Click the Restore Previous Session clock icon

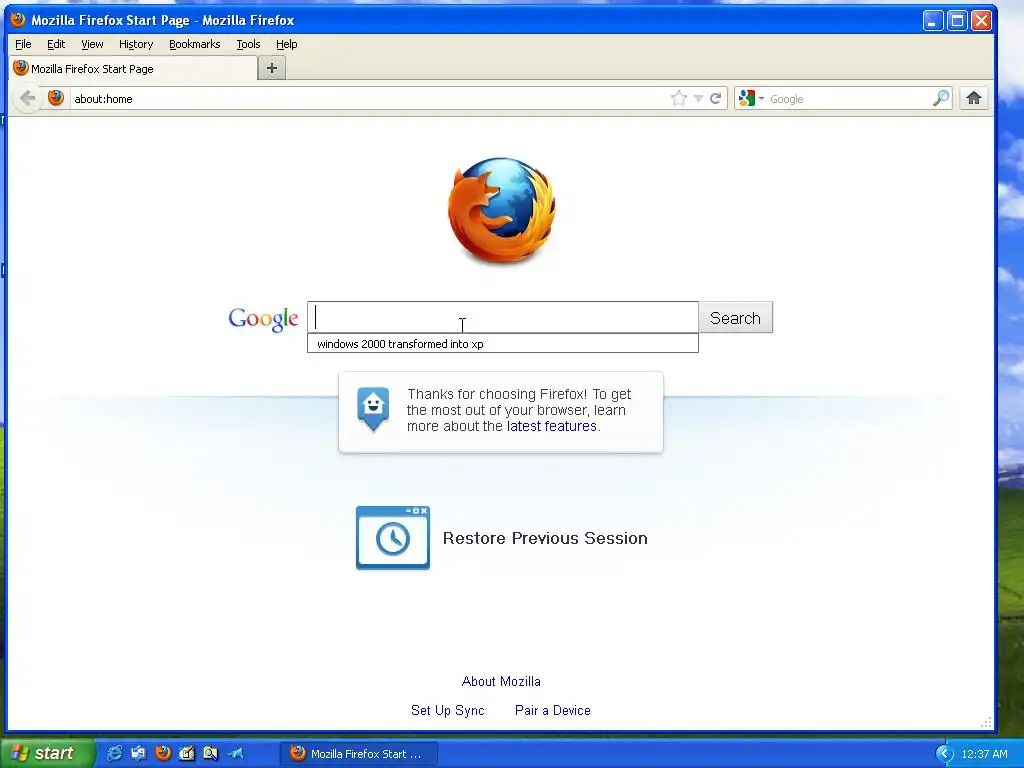(x=392, y=538)
